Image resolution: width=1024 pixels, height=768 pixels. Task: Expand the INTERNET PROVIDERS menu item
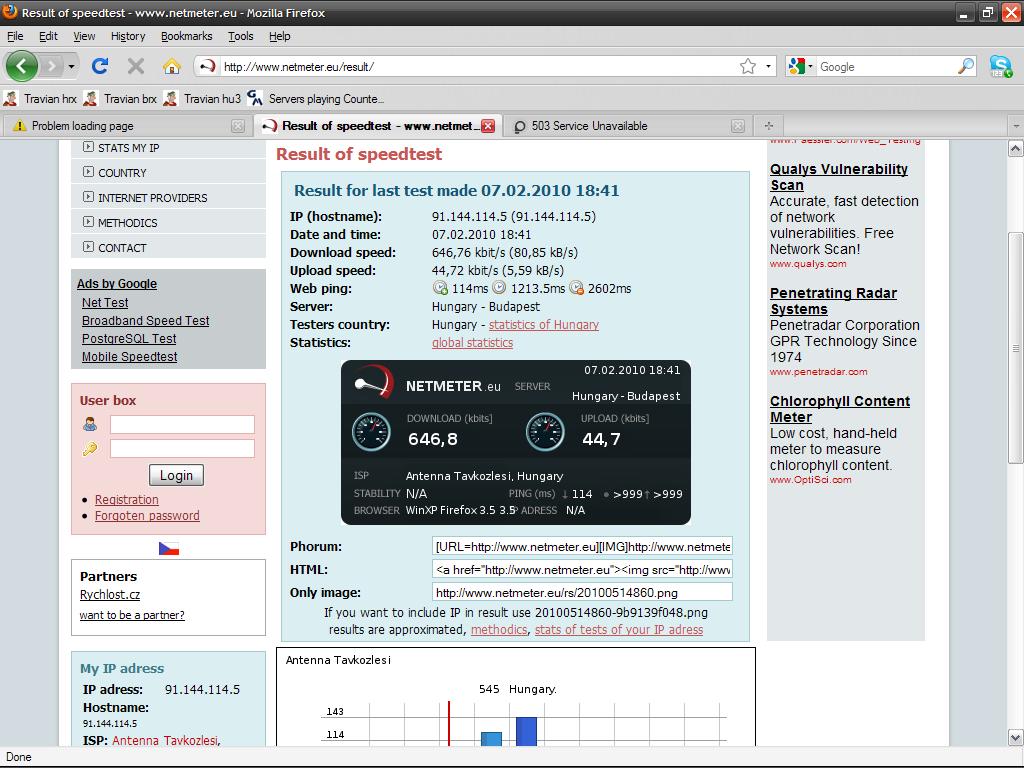[168, 198]
